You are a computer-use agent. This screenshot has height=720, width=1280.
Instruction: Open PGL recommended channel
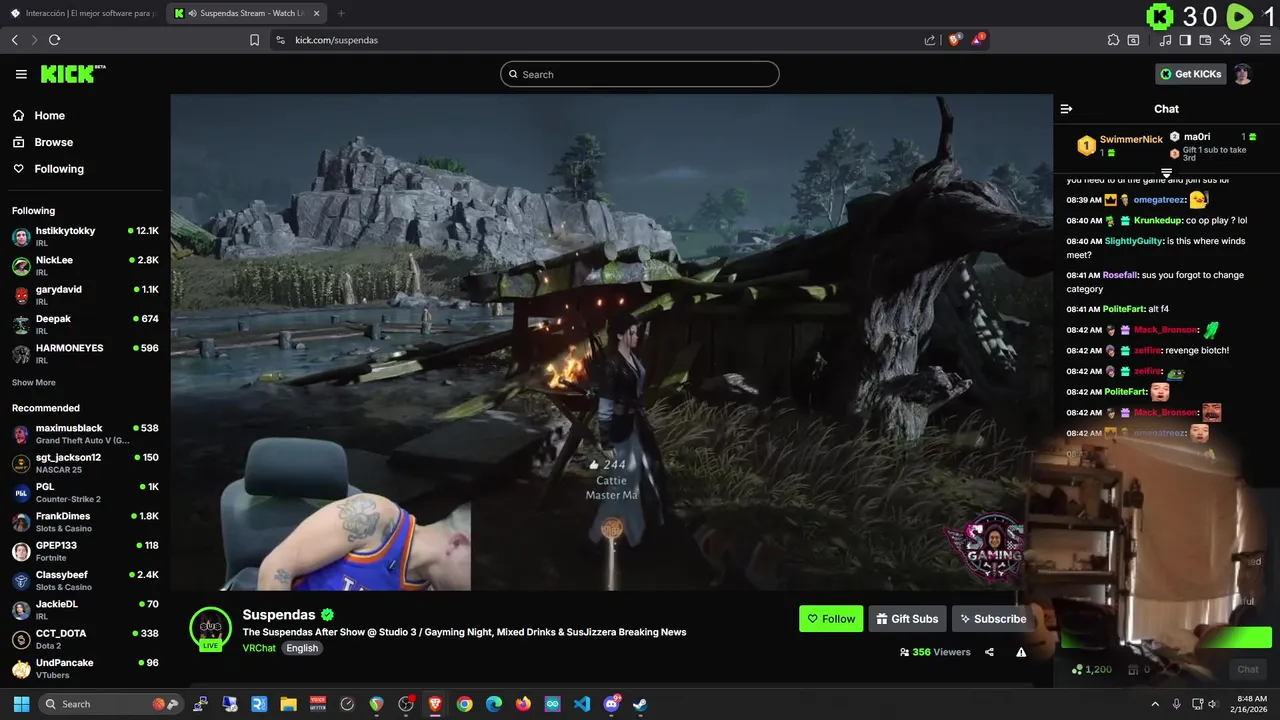click(x=85, y=492)
